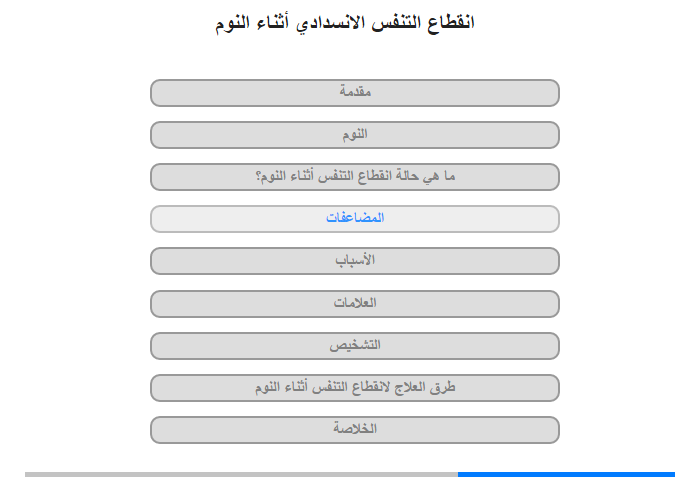Viewport: 700px width, 480px height.
Task: Click the gray part of progress bar
Action: pyautogui.click(x=242, y=474)
